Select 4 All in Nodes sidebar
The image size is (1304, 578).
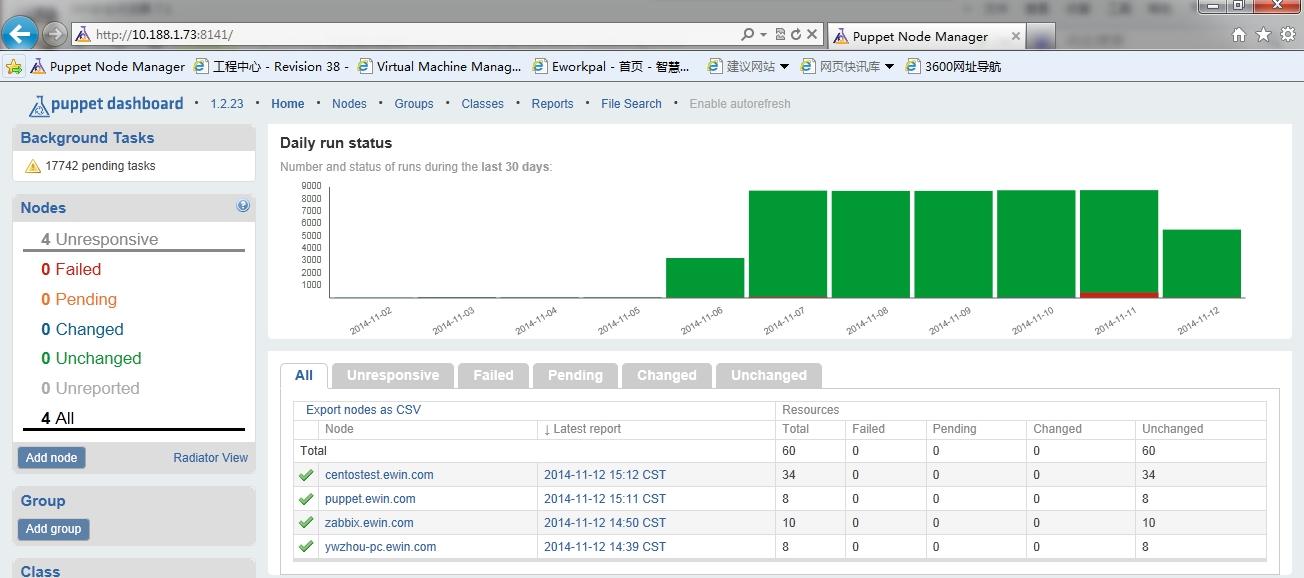click(58, 419)
